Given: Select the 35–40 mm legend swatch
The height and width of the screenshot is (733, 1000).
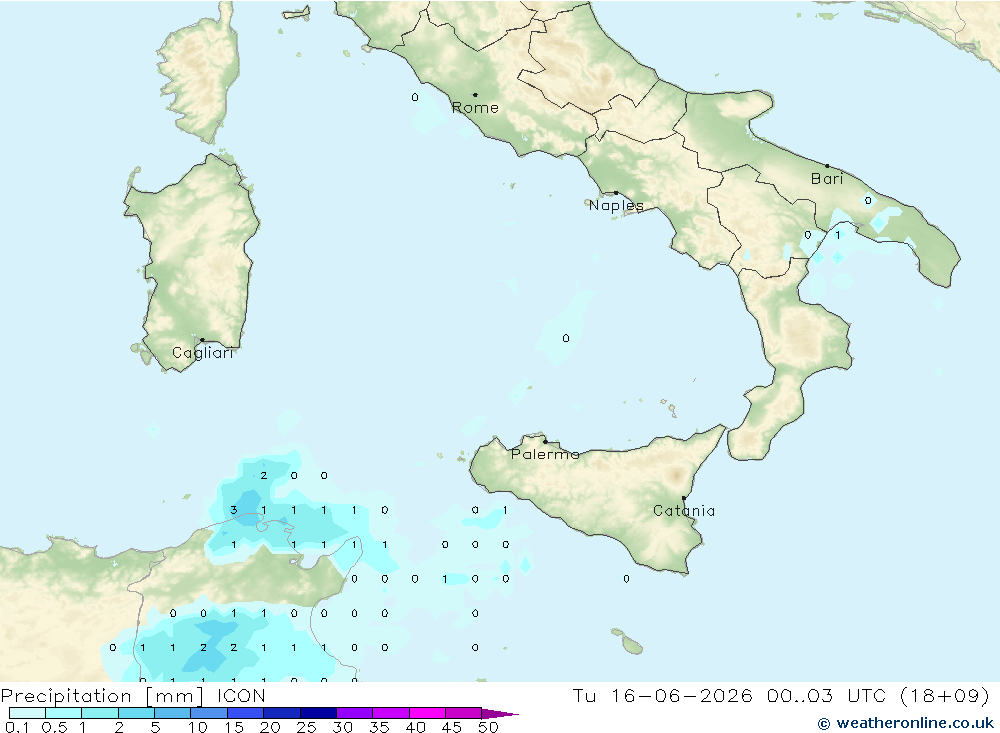Looking at the screenshot, I should (x=391, y=713).
